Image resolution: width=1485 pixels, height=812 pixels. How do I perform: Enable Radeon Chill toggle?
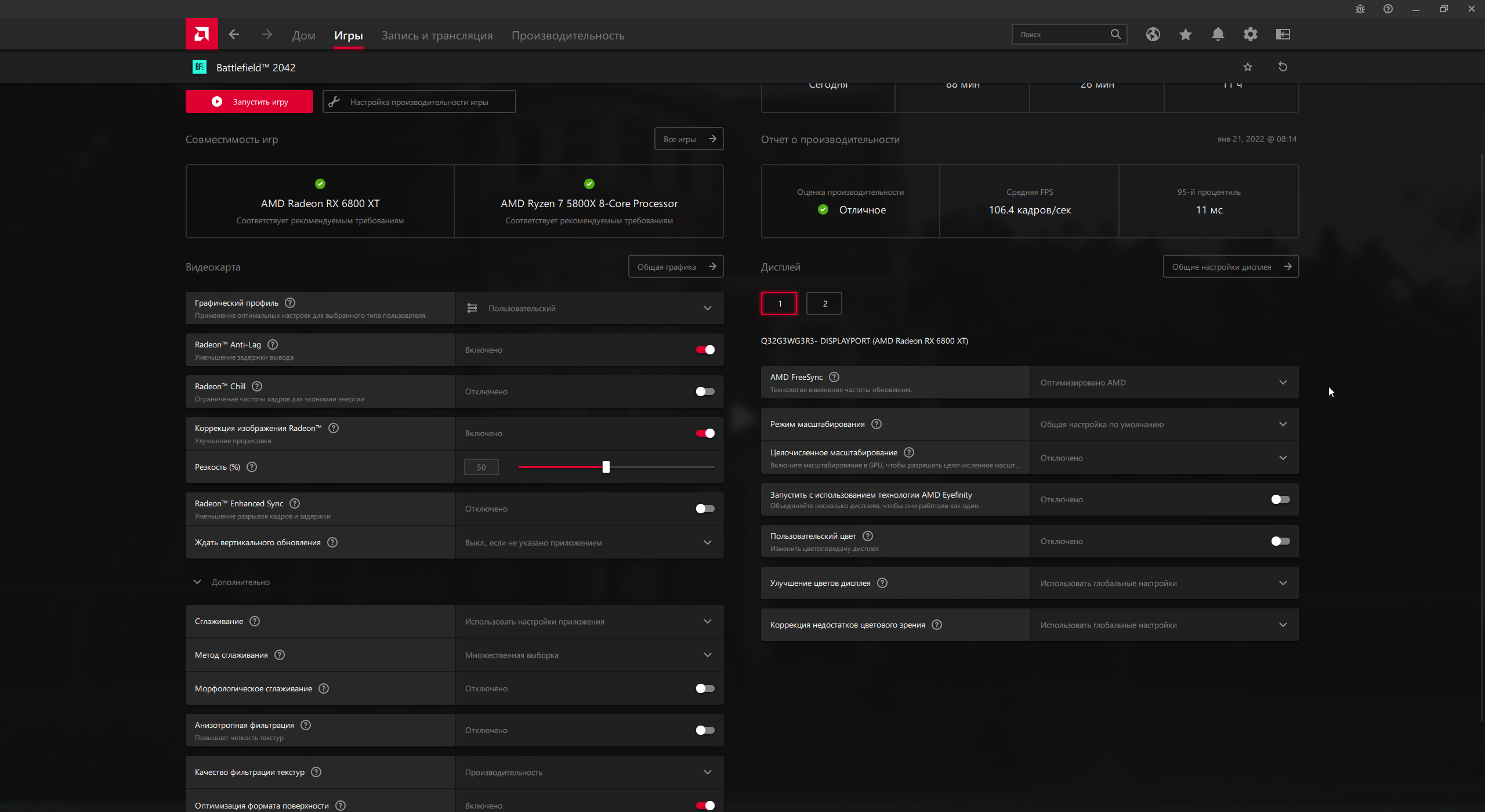705,391
